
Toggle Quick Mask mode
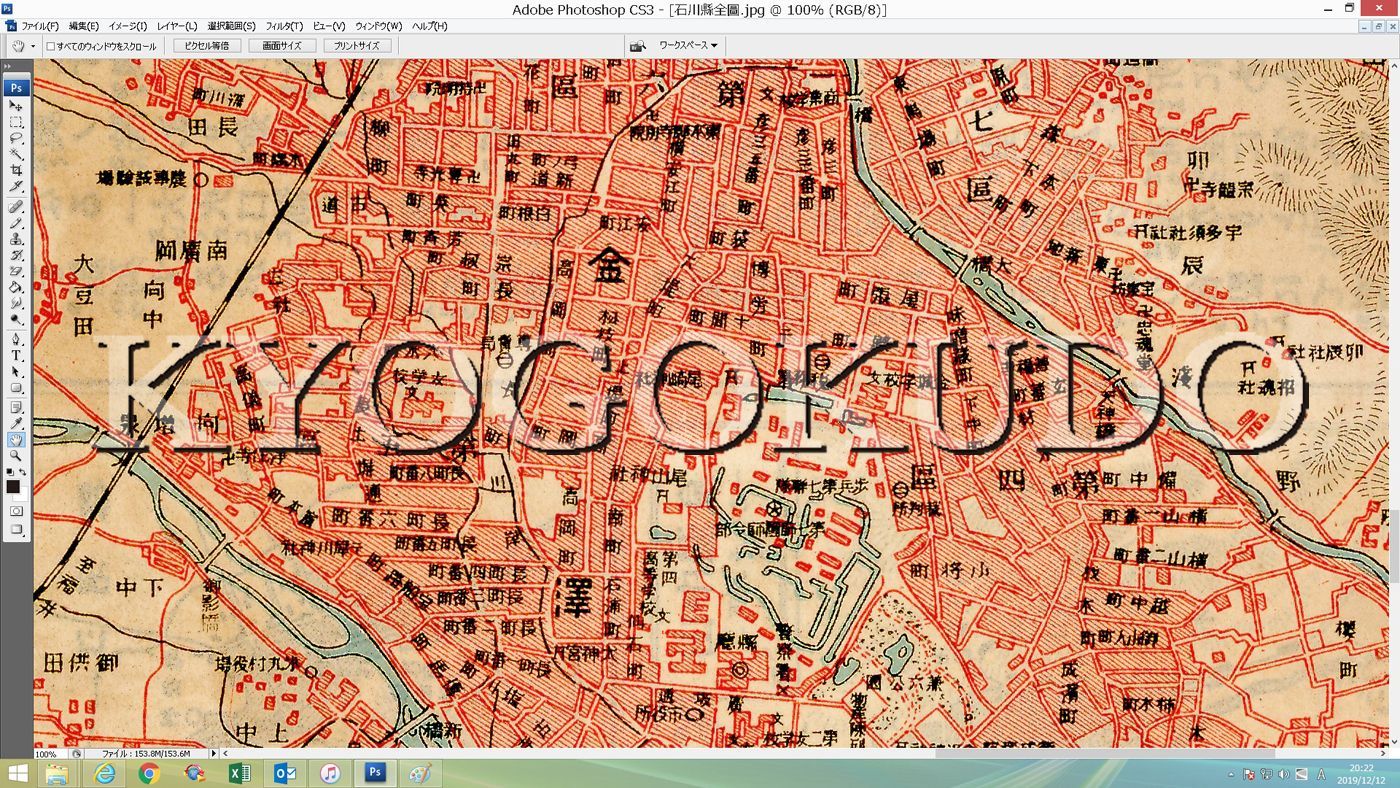(16, 511)
